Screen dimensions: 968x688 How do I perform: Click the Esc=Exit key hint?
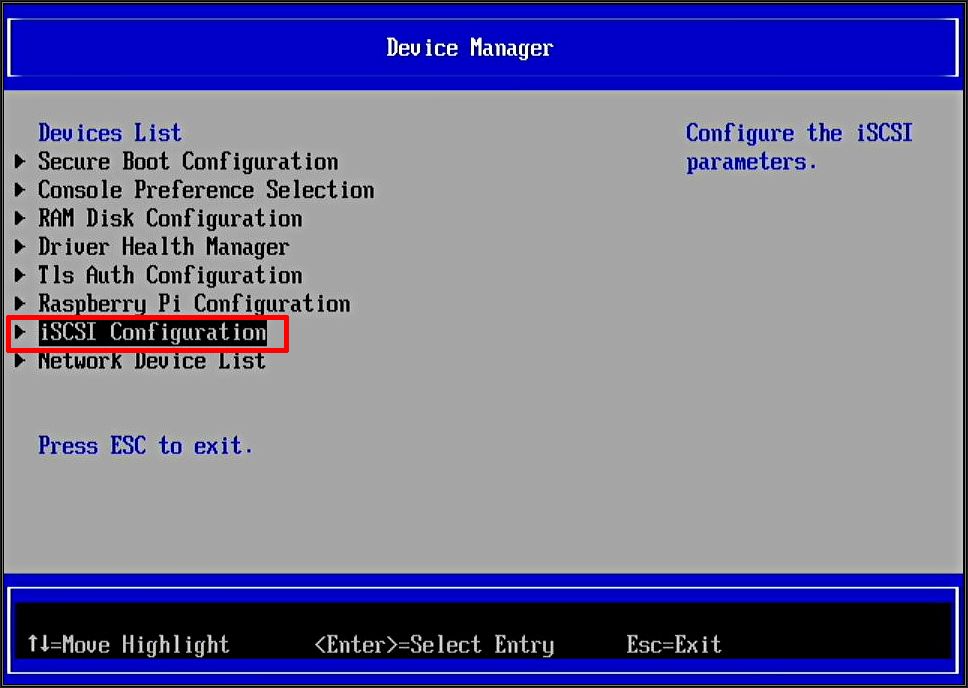click(x=674, y=645)
